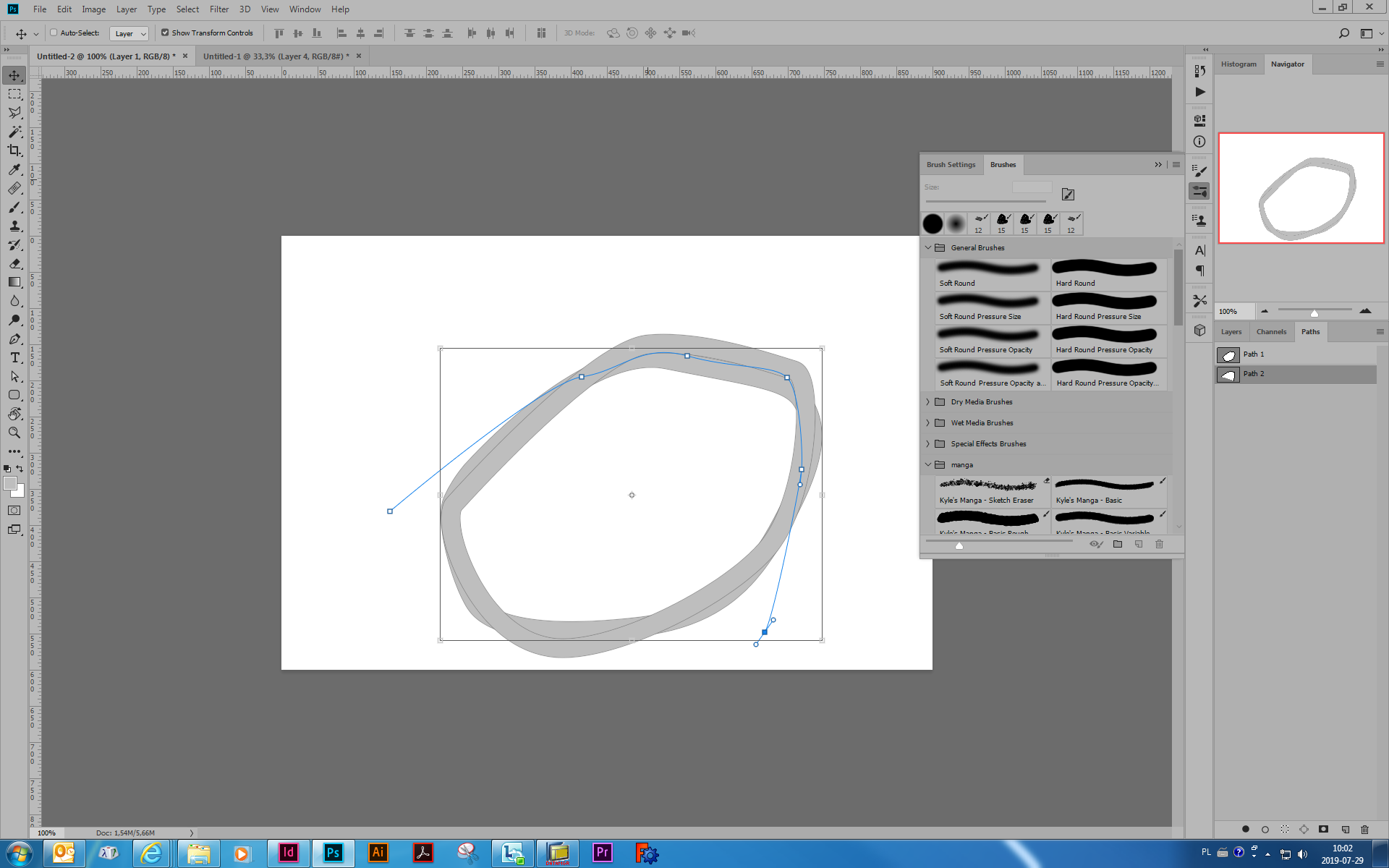1389x868 pixels.
Task: Select the Dodge tool
Action: pyautogui.click(x=14, y=320)
